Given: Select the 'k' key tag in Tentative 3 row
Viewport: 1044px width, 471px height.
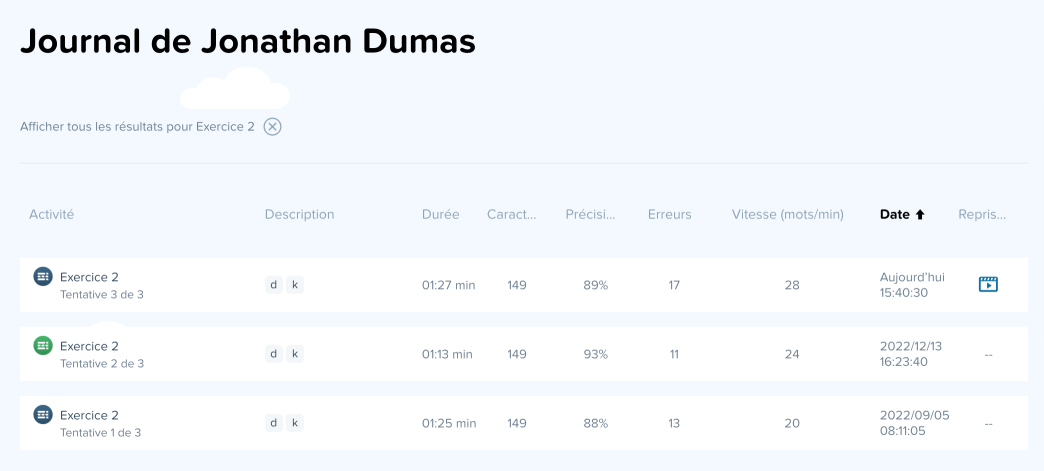Looking at the screenshot, I should [294, 285].
